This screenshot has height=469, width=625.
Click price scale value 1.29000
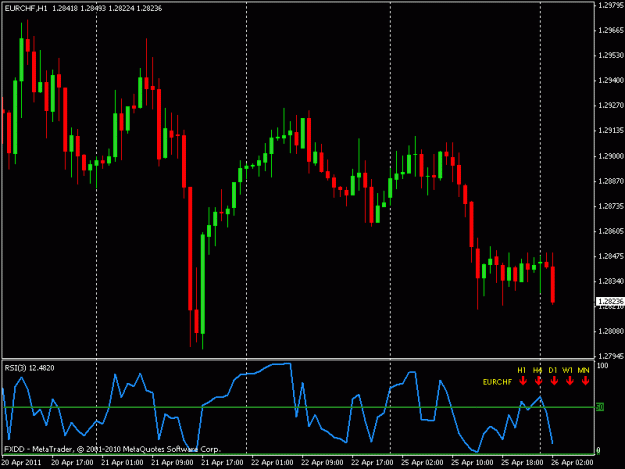coord(611,156)
